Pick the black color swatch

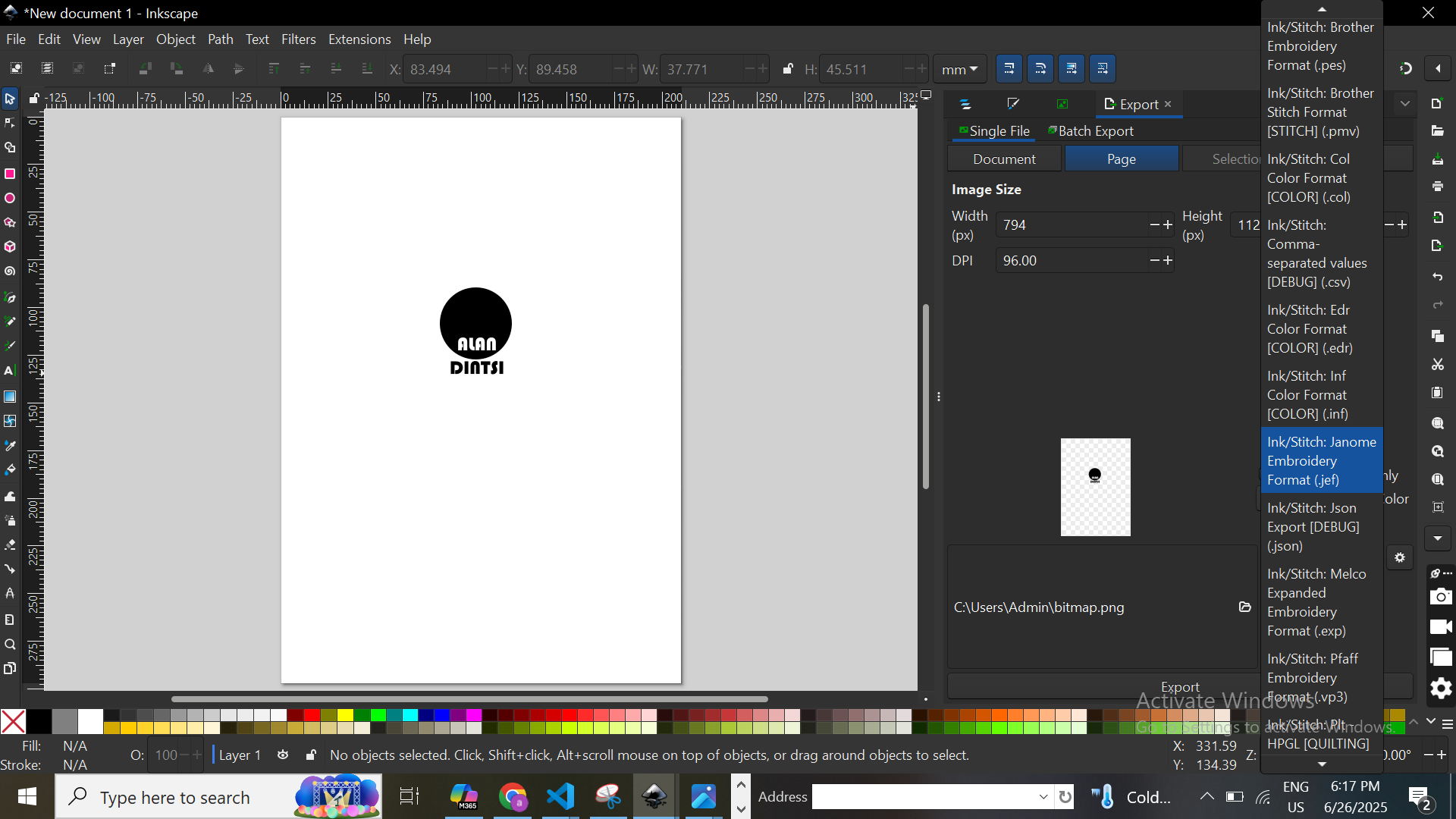[39, 722]
